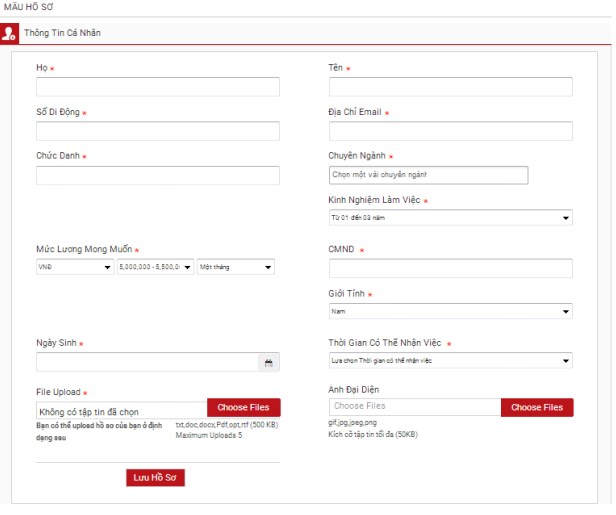
Task: Open the currency VNĐ dropdown
Action: (x=75, y=267)
